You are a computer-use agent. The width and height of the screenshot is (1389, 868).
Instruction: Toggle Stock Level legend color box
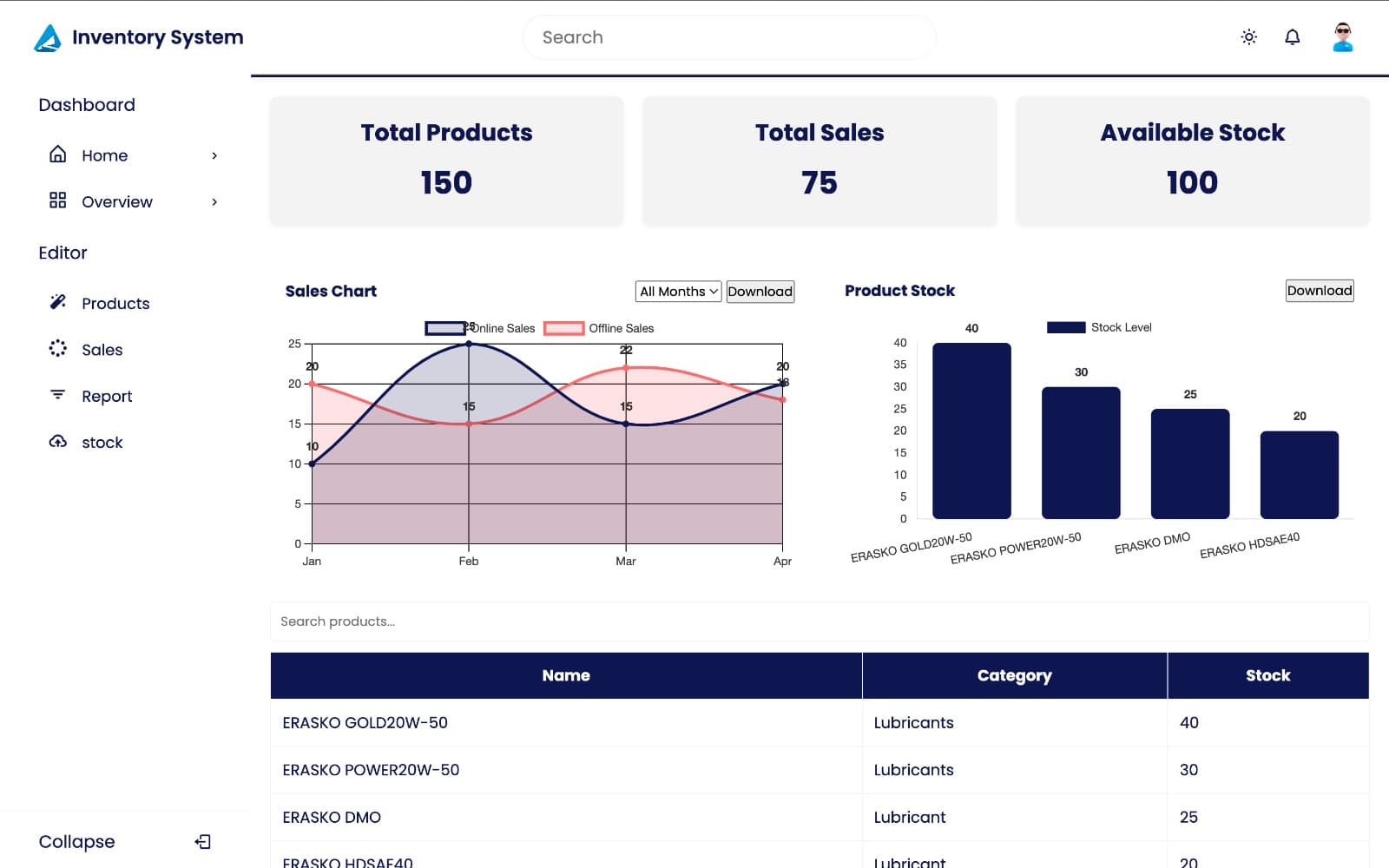[x=1065, y=327]
